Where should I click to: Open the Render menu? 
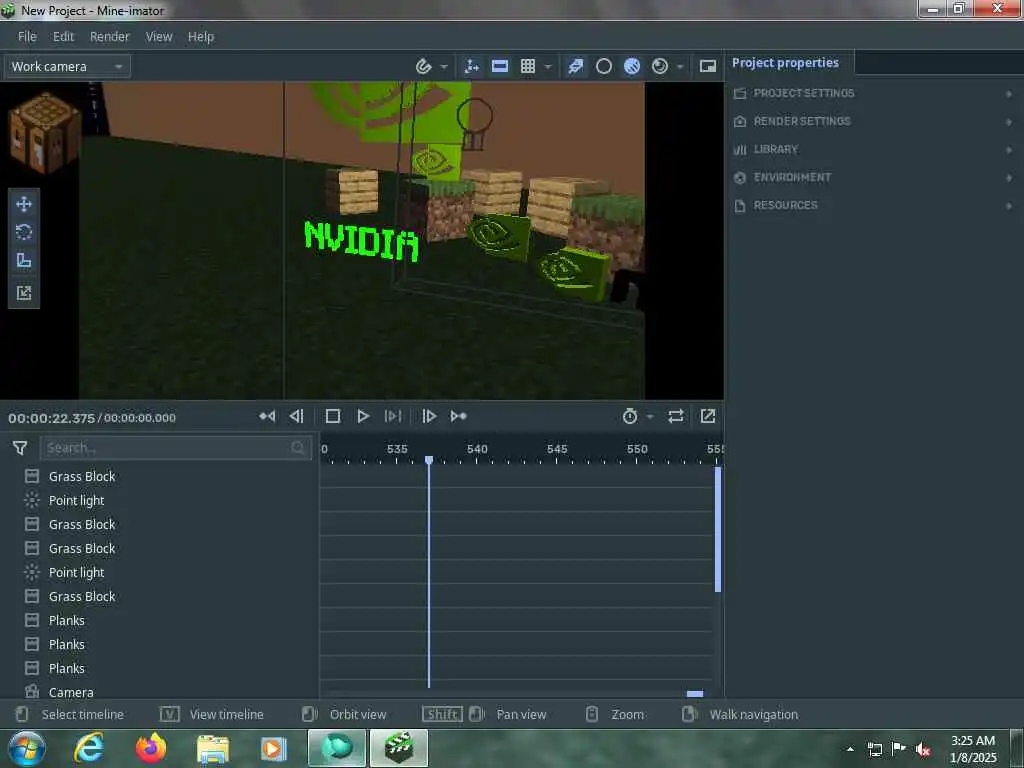coord(110,37)
